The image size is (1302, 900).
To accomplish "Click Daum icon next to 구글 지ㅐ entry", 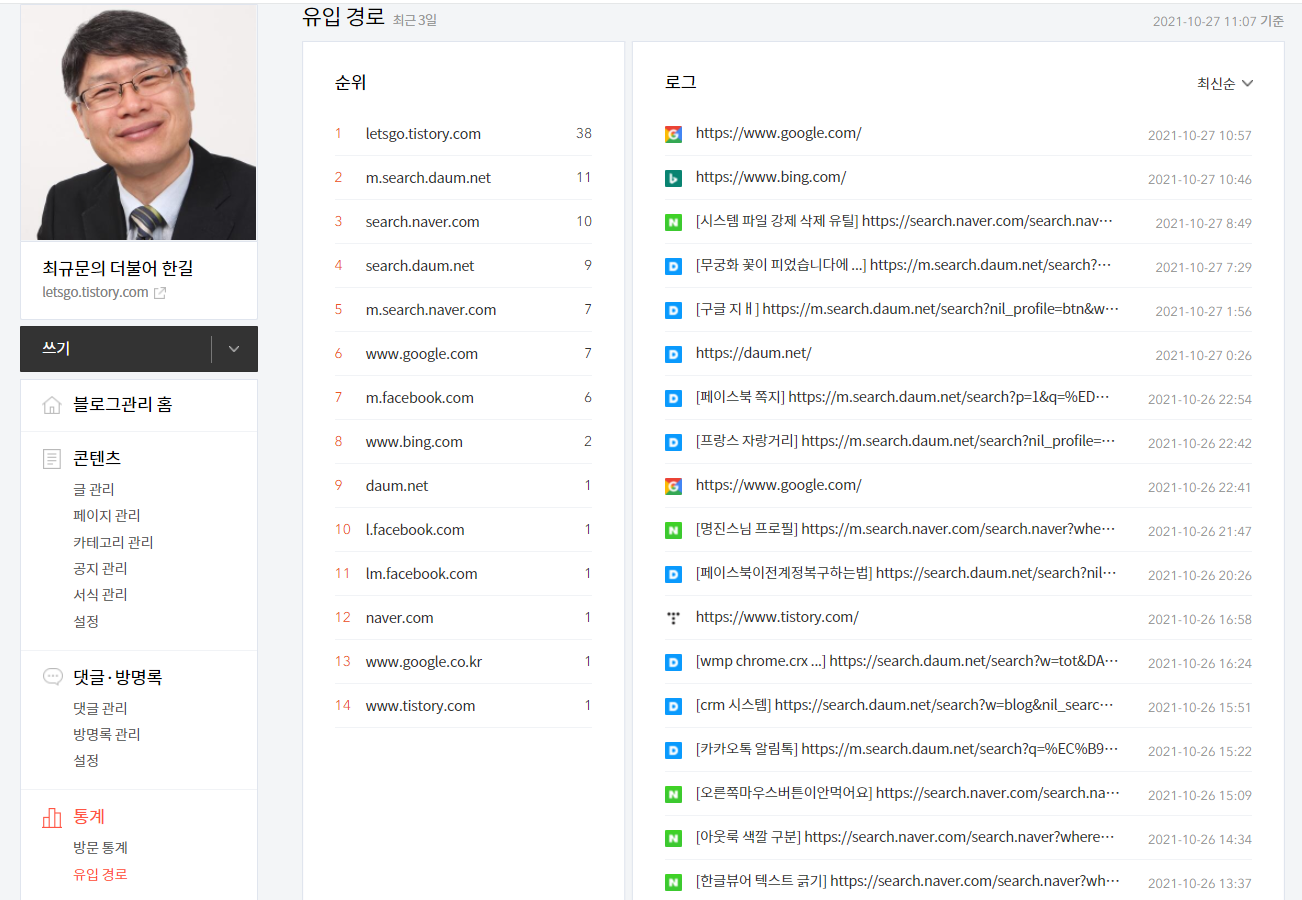I will (x=673, y=310).
